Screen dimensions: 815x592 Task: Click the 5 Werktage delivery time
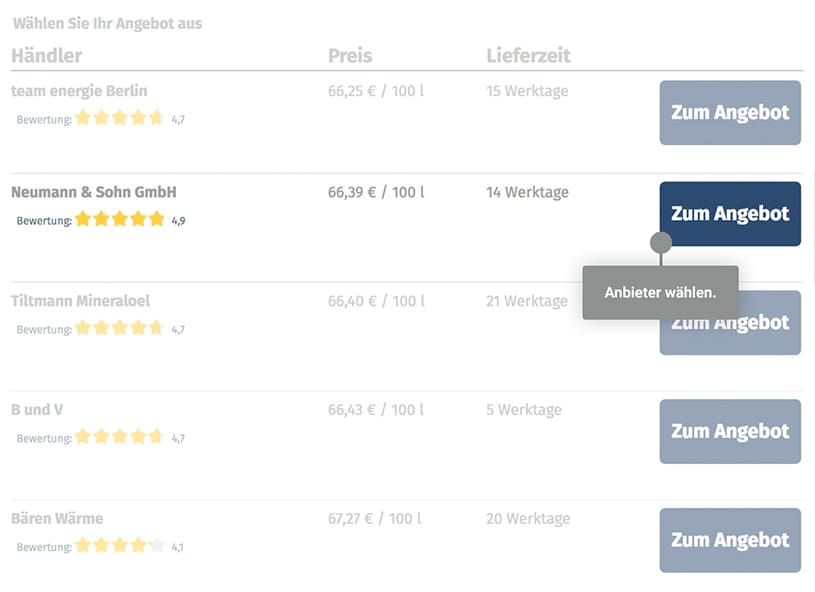[524, 410]
